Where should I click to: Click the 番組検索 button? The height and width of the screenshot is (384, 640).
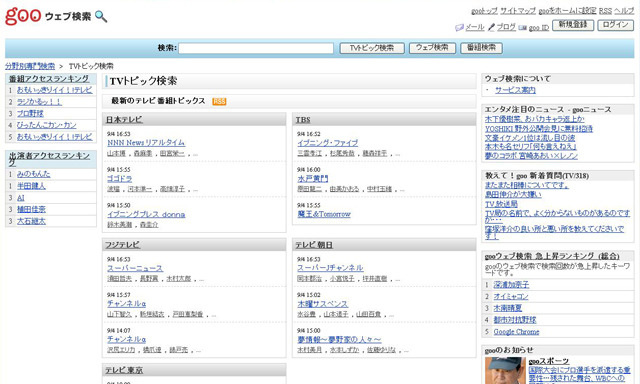[481, 48]
